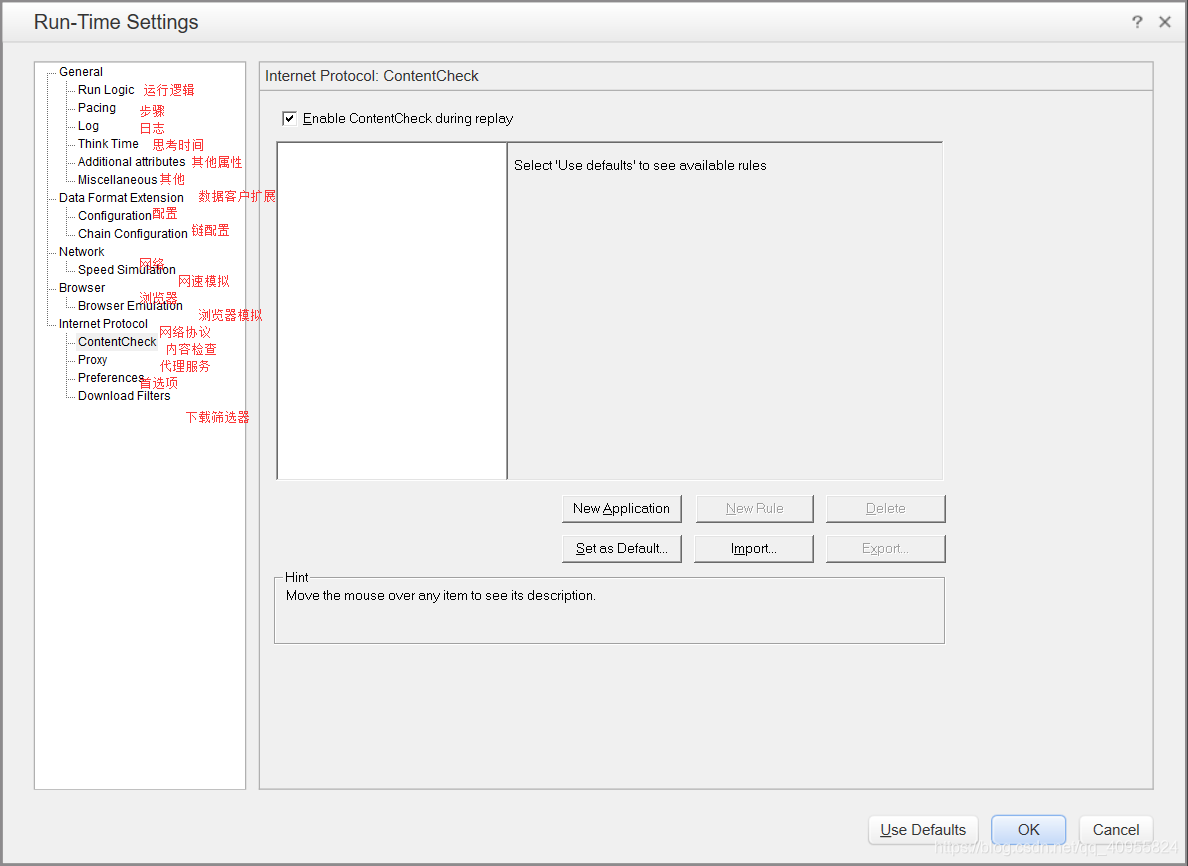Close the Run-Time Settings dialog
1188x866 pixels.
coord(1165,22)
